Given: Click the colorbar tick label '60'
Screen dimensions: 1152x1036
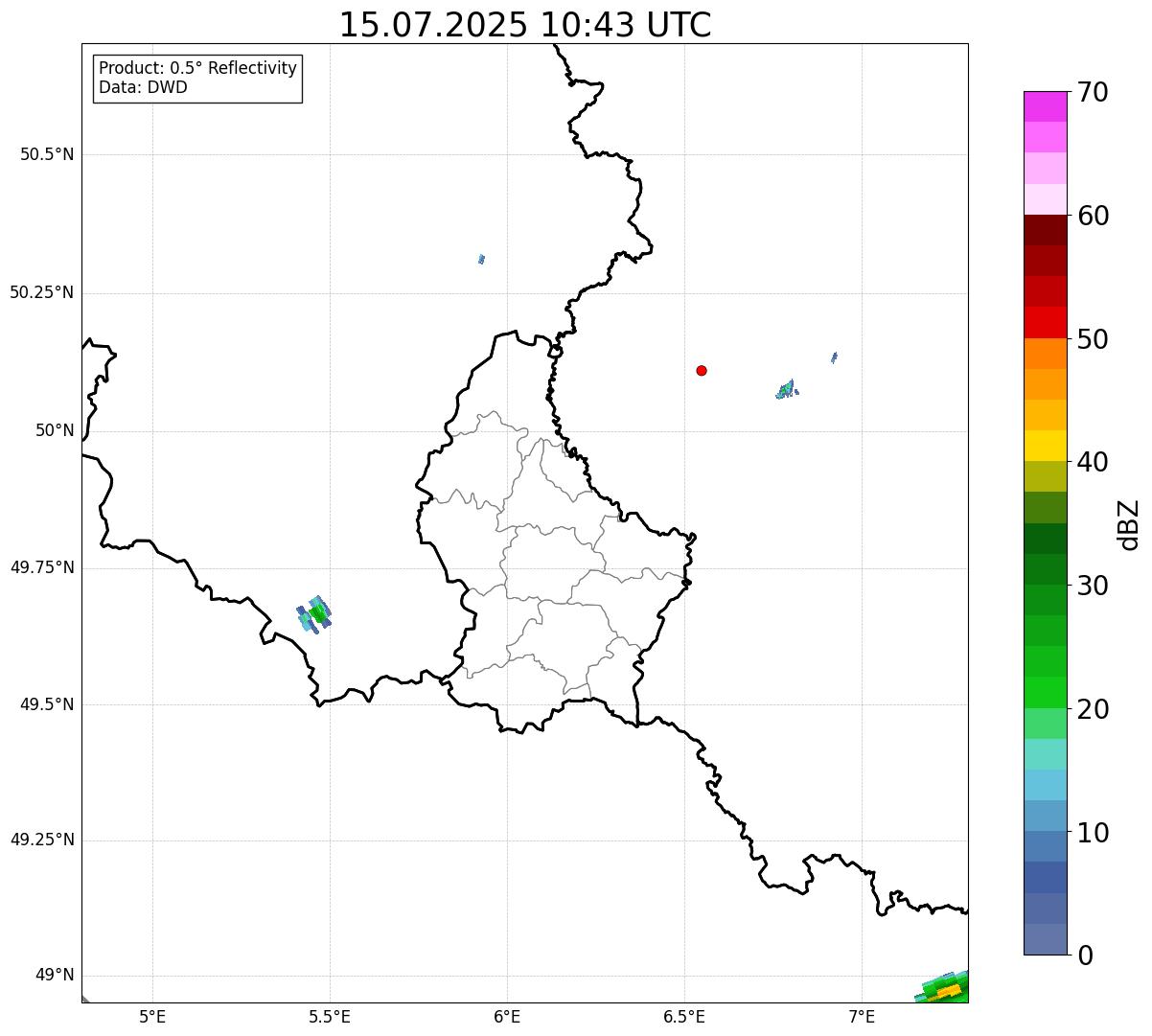Looking at the screenshot, I should tap(1093, 216).
